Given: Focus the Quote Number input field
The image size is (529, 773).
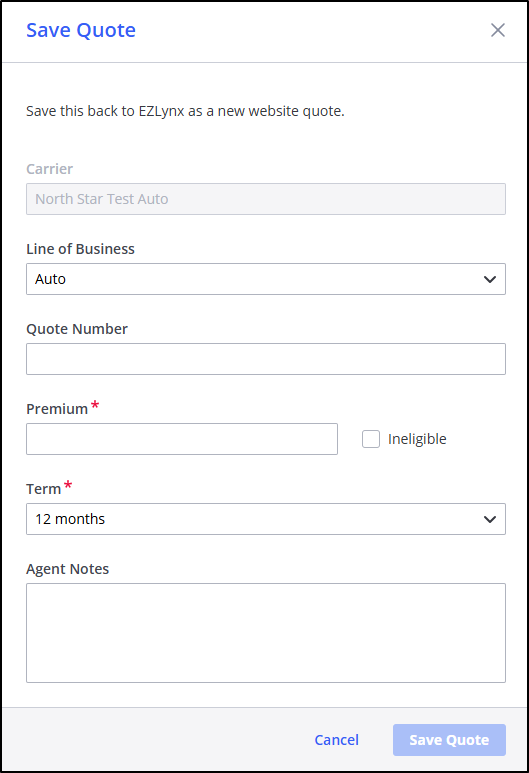Looking at the screenshot, I should pyautogui.click(x=266, y=359).
